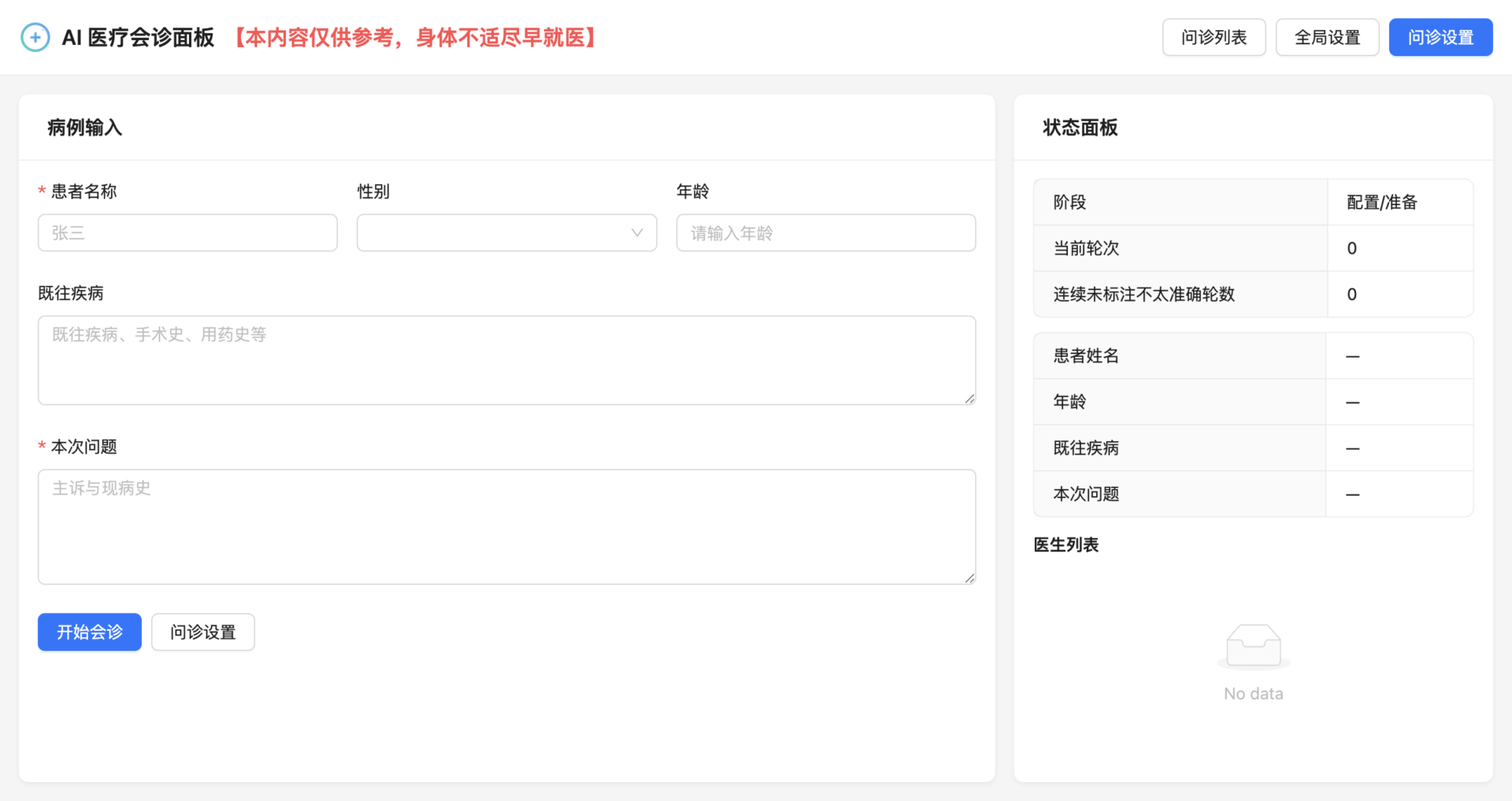
Task: Click 问诊设置 button beside 开始会诊
Action: [x=202, y=632]
